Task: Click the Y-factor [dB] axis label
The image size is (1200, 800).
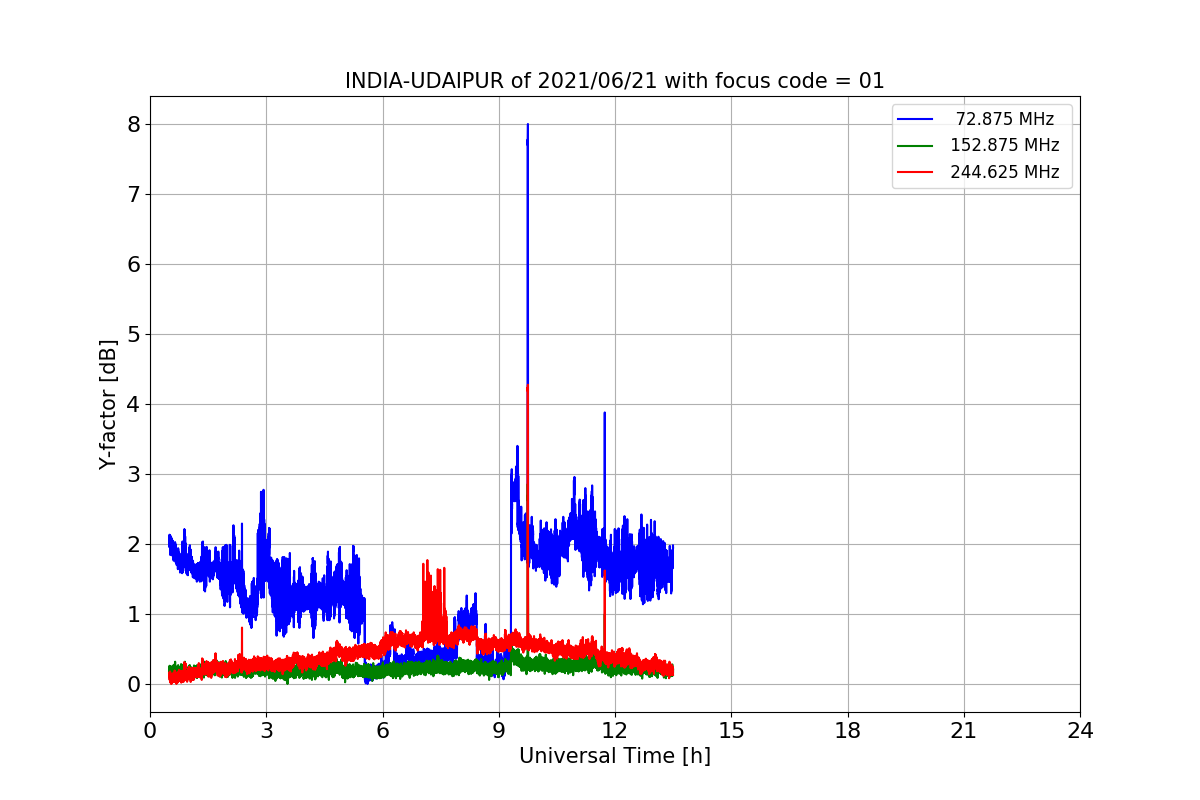Action: 108,404
